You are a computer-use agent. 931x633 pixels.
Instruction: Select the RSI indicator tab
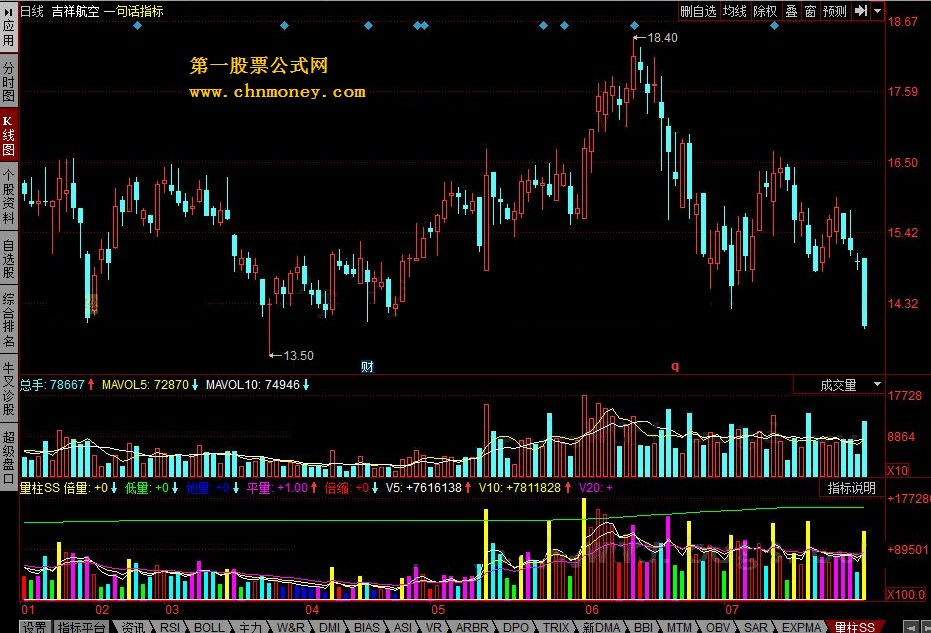(x=170, y=627)
